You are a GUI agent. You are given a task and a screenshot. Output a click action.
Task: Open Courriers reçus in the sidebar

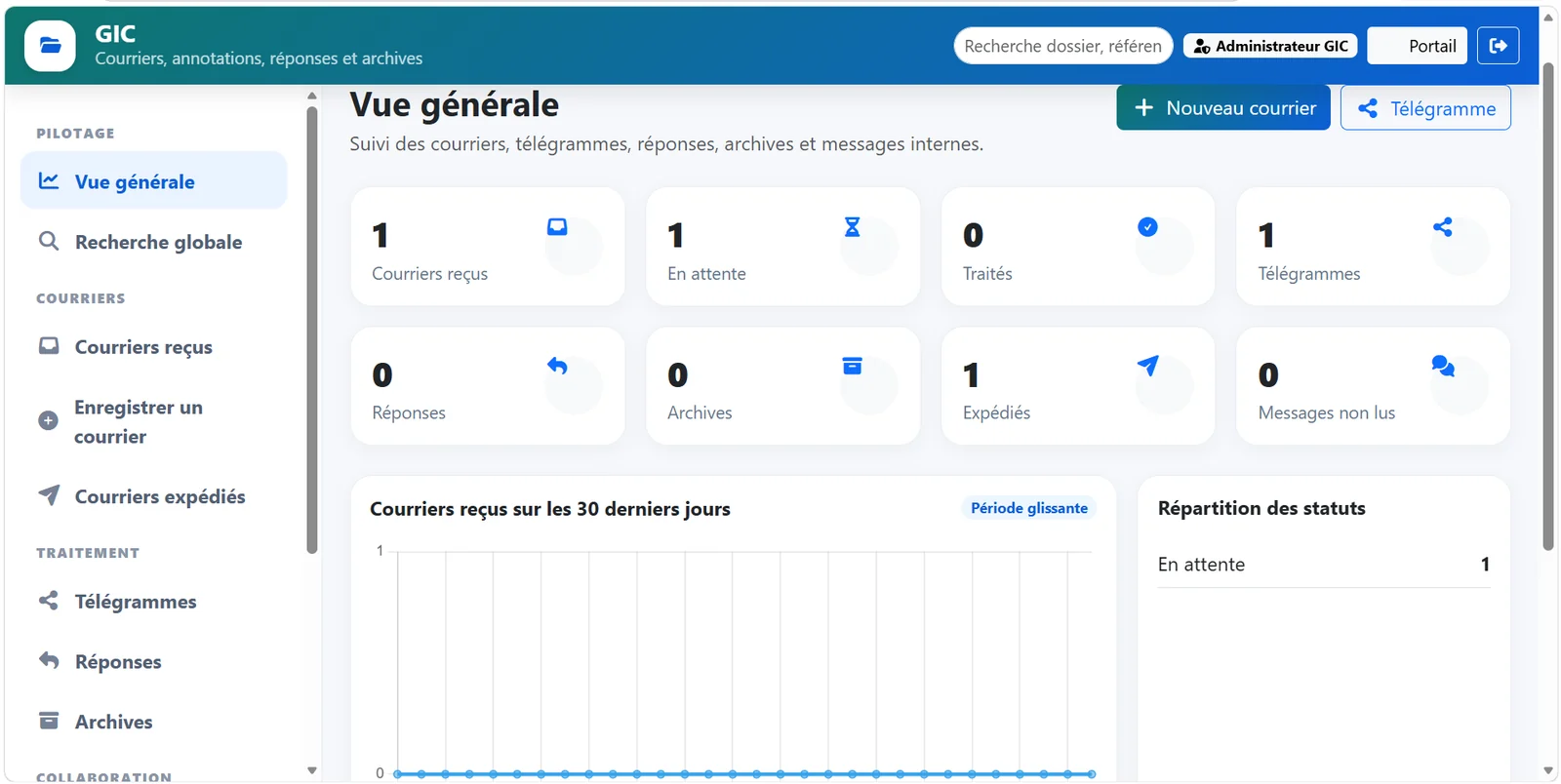click(x=153, y=347)
